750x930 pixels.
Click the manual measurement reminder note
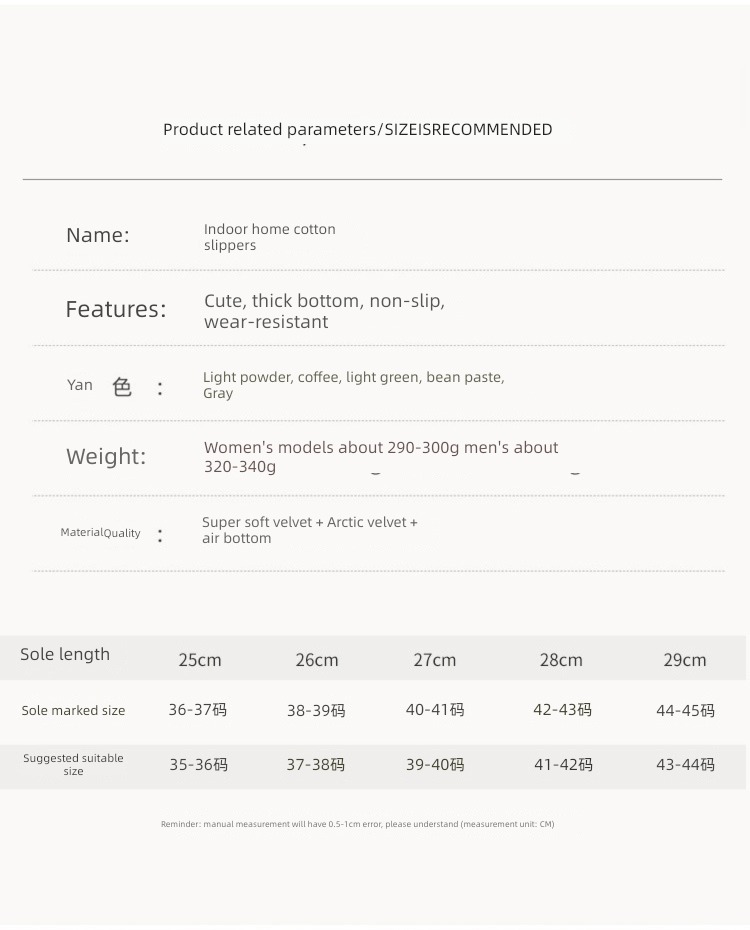(x=358, y=824)
